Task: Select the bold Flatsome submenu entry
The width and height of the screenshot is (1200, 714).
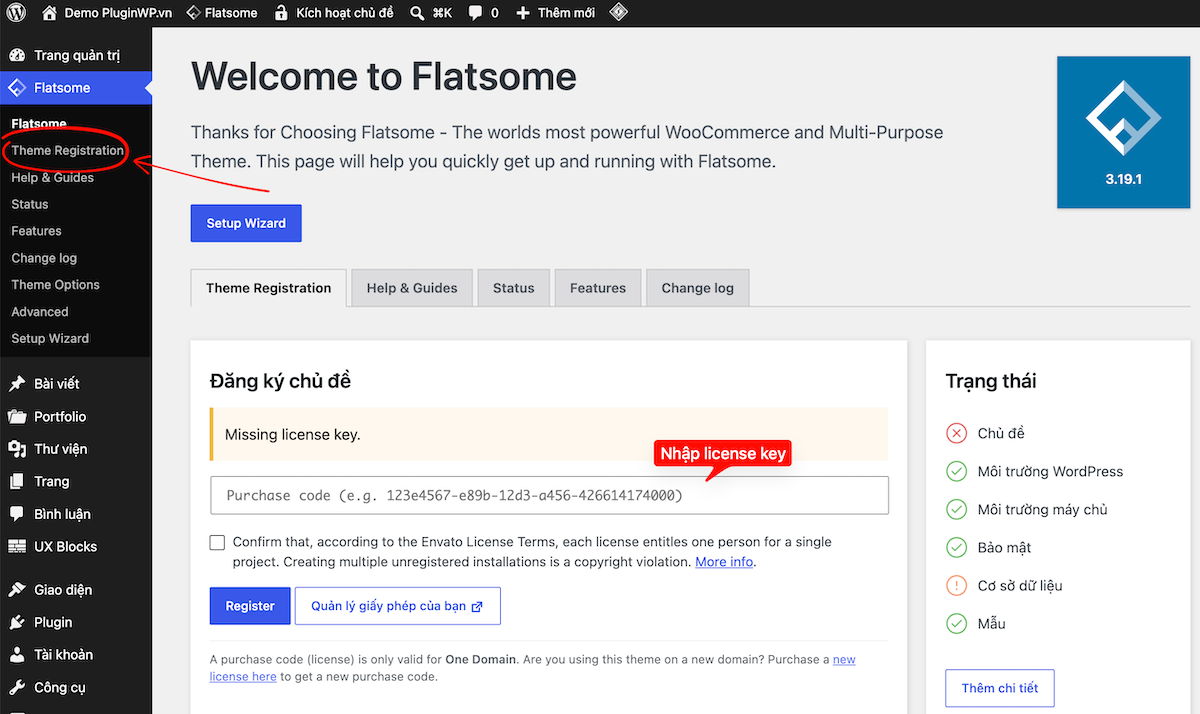Action: pyautogui.click(x=39, y=124)
